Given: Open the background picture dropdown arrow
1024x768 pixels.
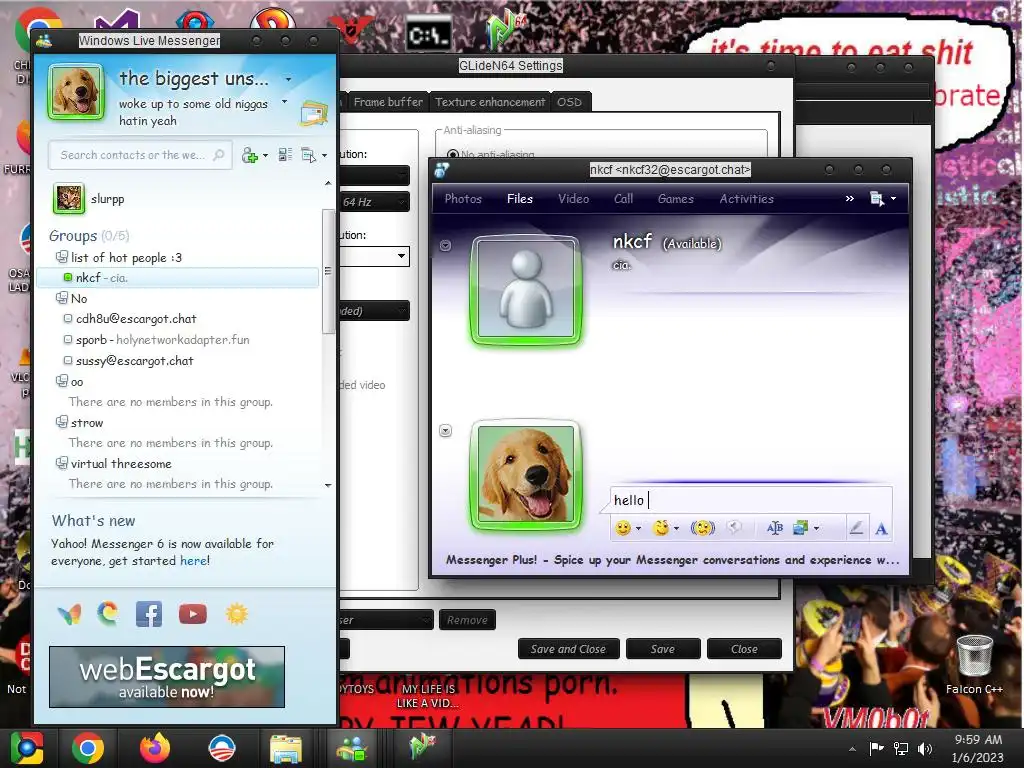Looking at the screenshot, I should pos(816,528).
